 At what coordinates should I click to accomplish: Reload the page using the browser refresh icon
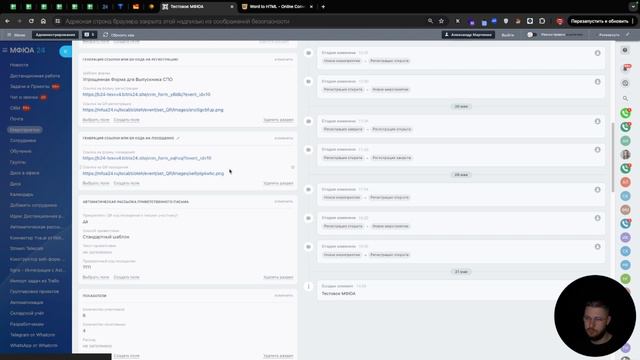pyautogui.click(x=31, y=21)
